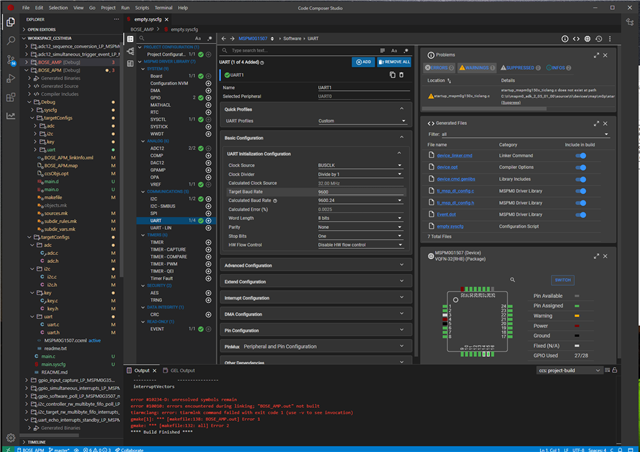Expand the Advanced Configuration section

pos(316,265)
